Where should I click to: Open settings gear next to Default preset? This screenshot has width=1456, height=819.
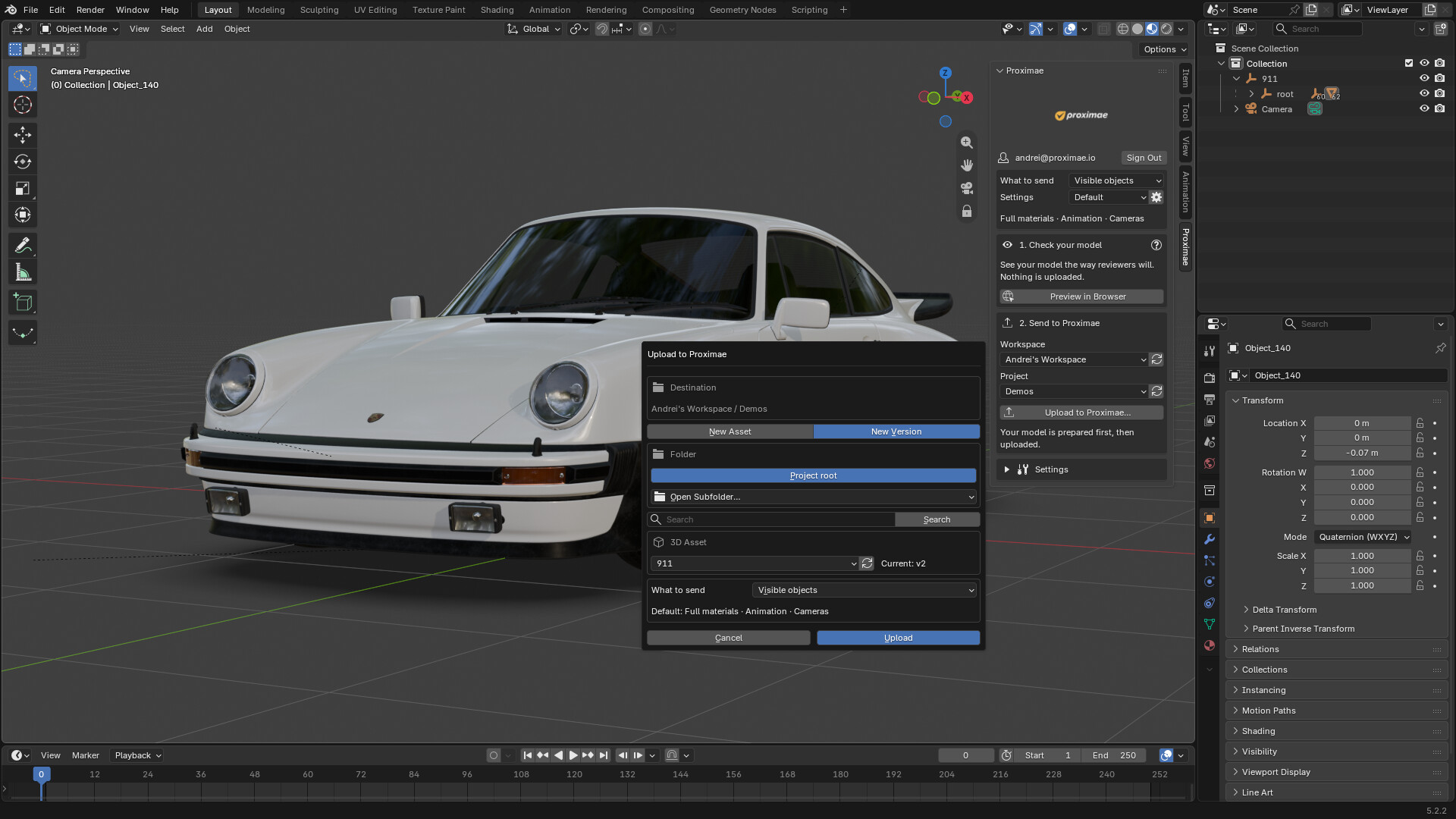click(x=1156, y=197)
